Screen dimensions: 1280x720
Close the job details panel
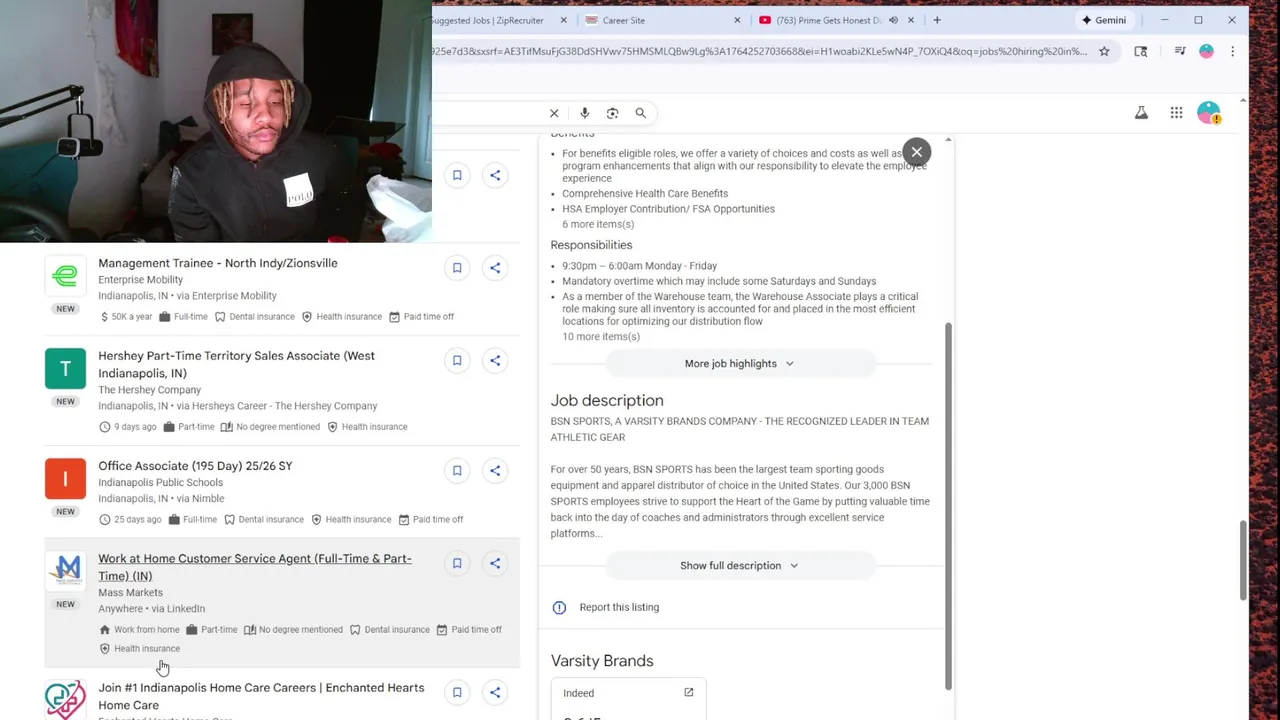pos(916,152)
